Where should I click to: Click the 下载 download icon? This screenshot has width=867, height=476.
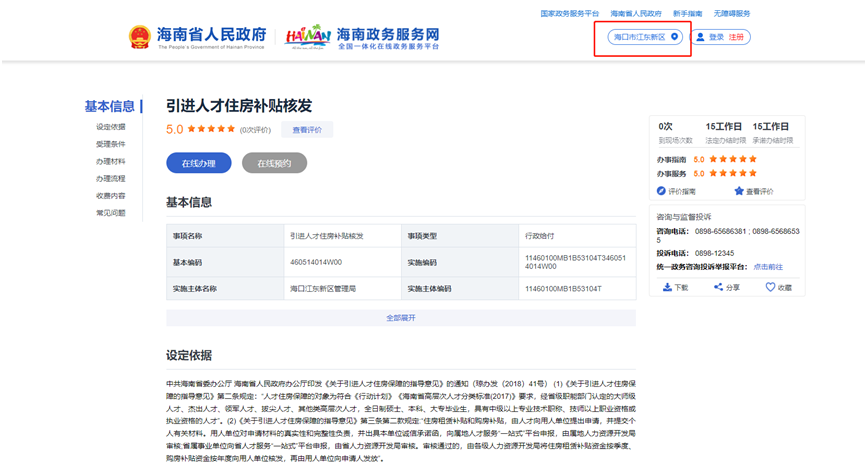coord(667,287)
